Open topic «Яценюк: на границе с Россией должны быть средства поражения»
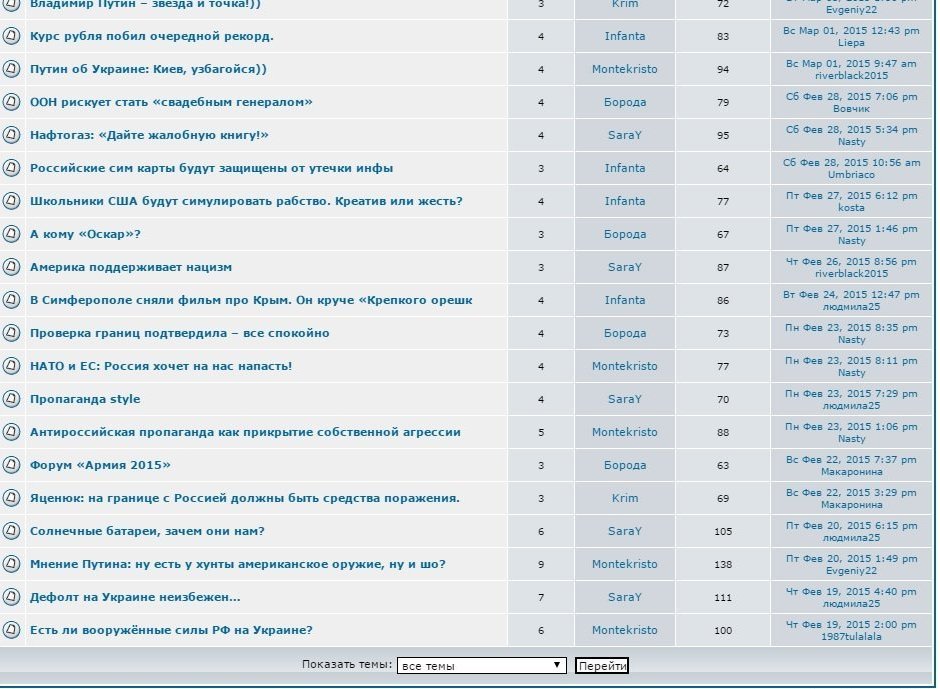The width and height of the screenshot is (940, 689). 243,498
